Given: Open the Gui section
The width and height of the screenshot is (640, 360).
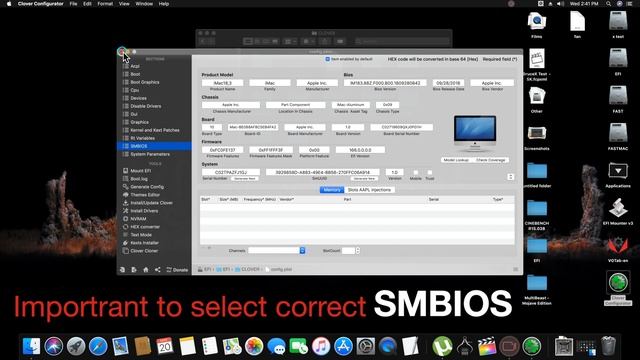Looking at the screenshot, I should 134,114.
